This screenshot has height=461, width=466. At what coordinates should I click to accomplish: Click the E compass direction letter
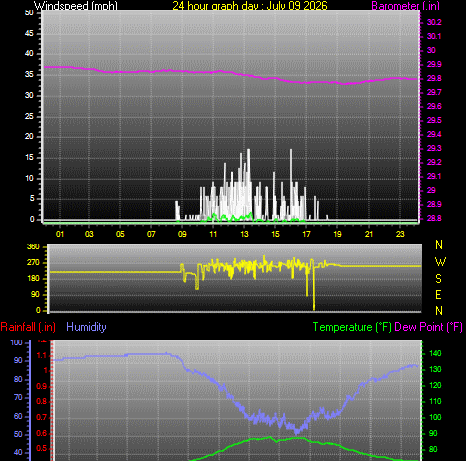(439, 295)
